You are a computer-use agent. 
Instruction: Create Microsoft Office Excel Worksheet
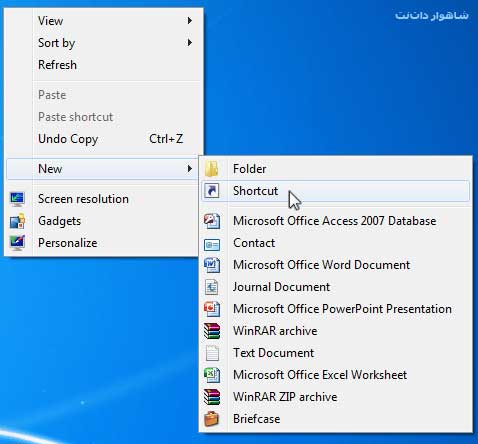tap(335, 375)
